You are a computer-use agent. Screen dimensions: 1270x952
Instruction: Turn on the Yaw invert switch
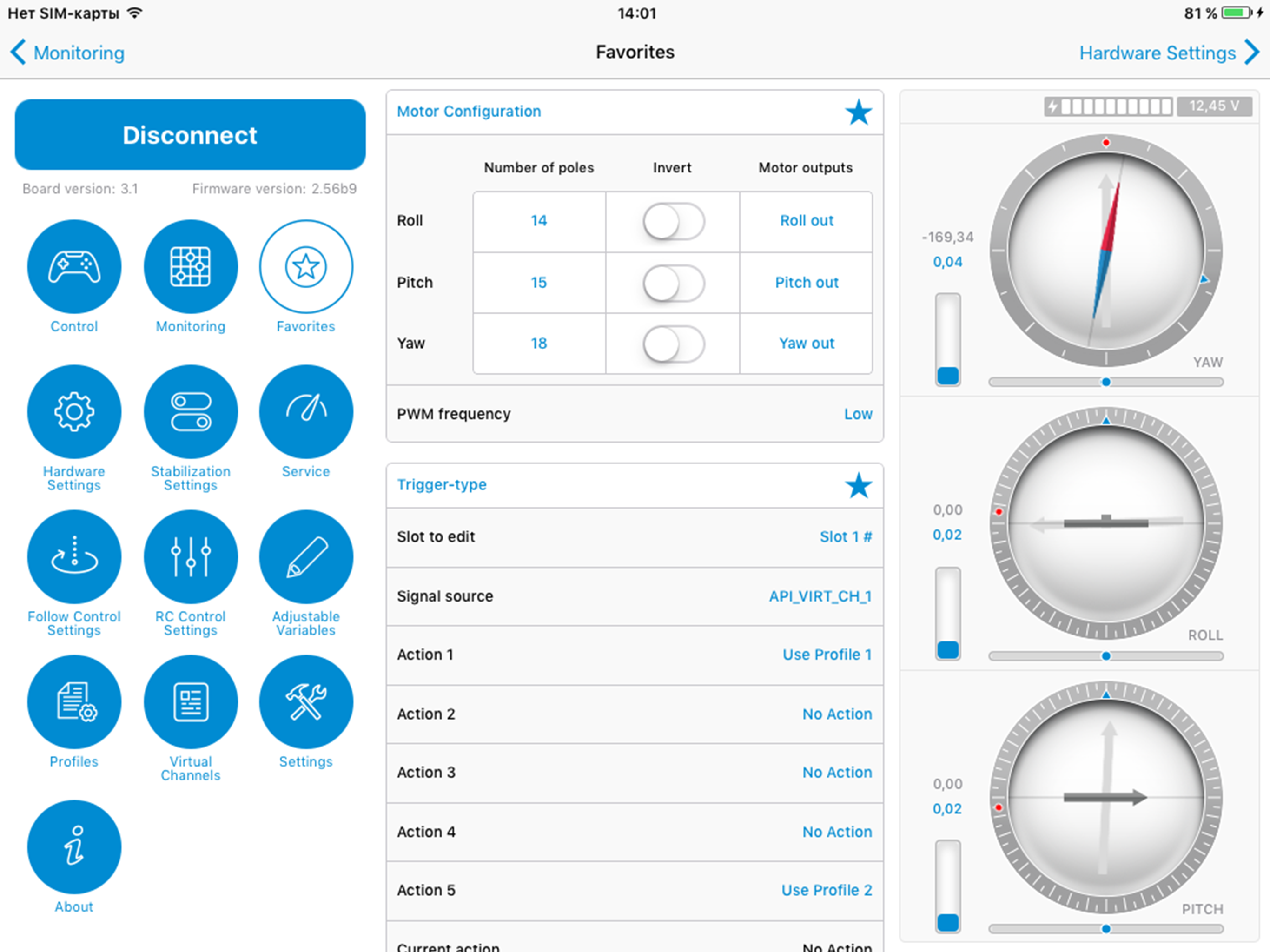point(673,344)
